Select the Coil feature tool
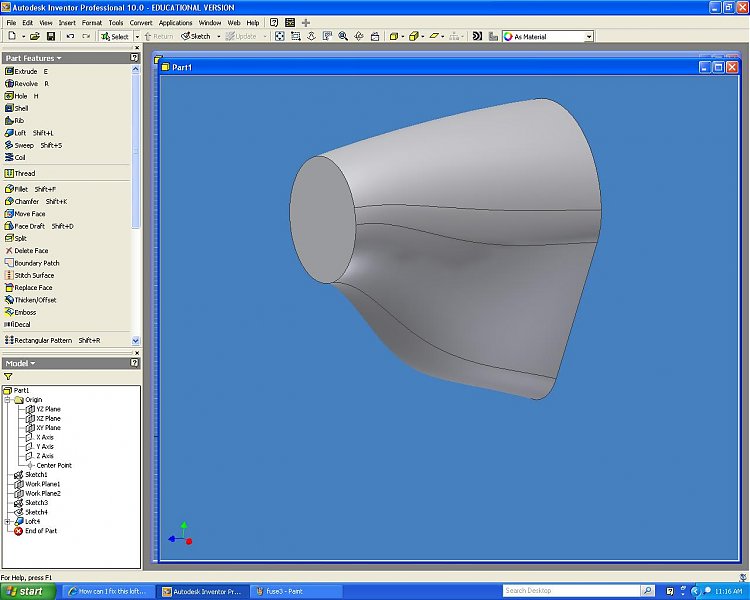Viewport: 750px width, 600px height. pyautogui.click(x=19, y=157)
